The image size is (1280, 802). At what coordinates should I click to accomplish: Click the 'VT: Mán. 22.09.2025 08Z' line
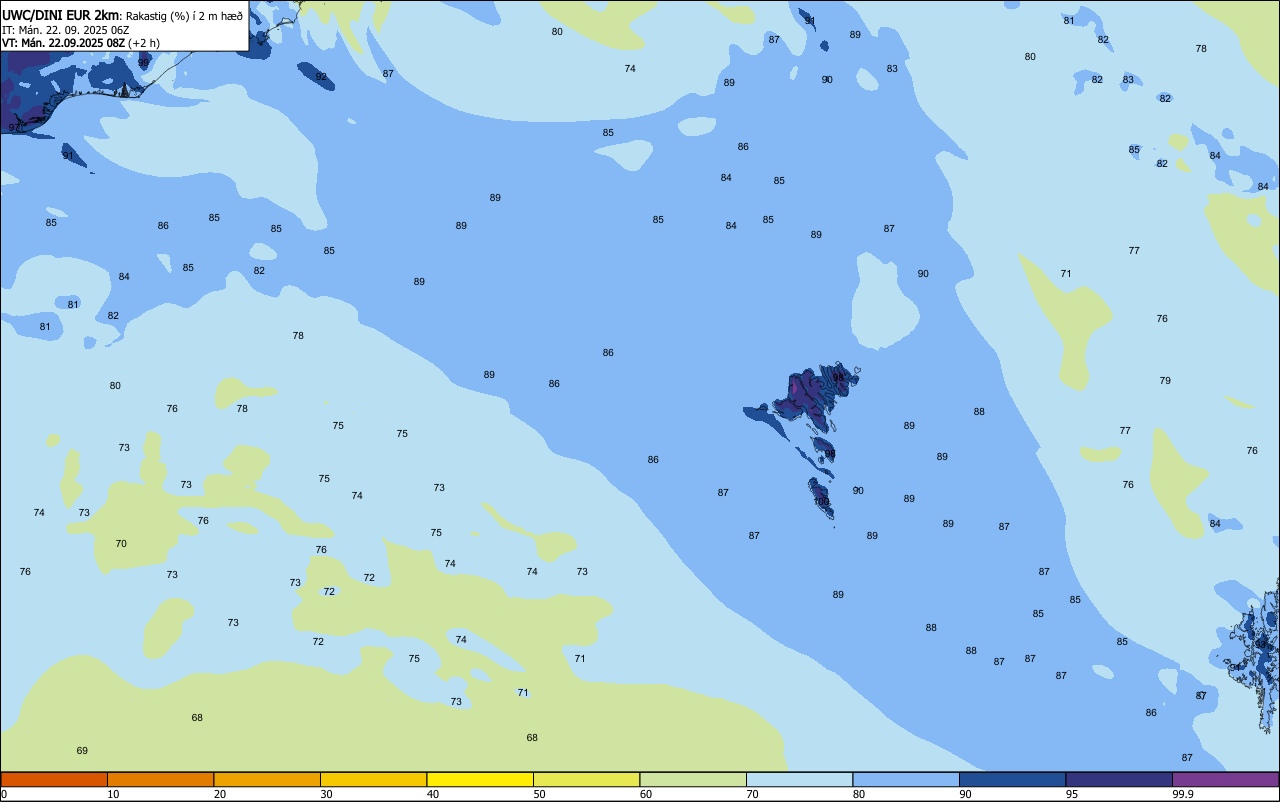[63, 43]
